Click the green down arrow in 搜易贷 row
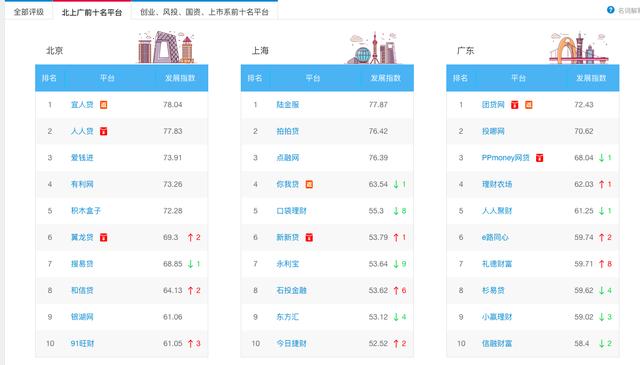This screenshot has height=365, width=640. (x=190, y=264)
